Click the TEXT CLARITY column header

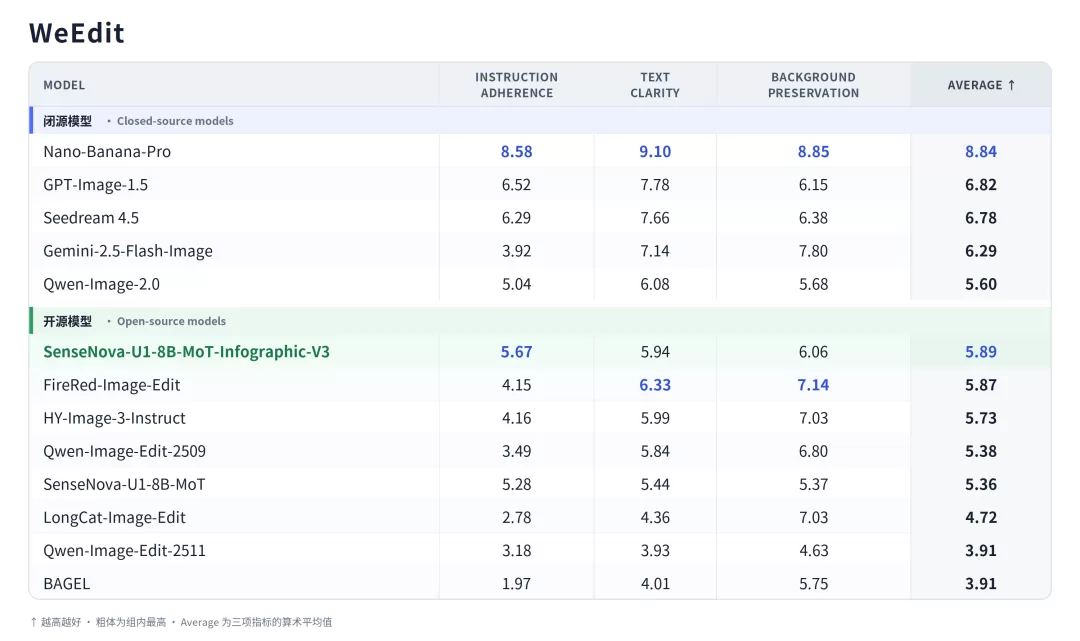pos(654,85)
